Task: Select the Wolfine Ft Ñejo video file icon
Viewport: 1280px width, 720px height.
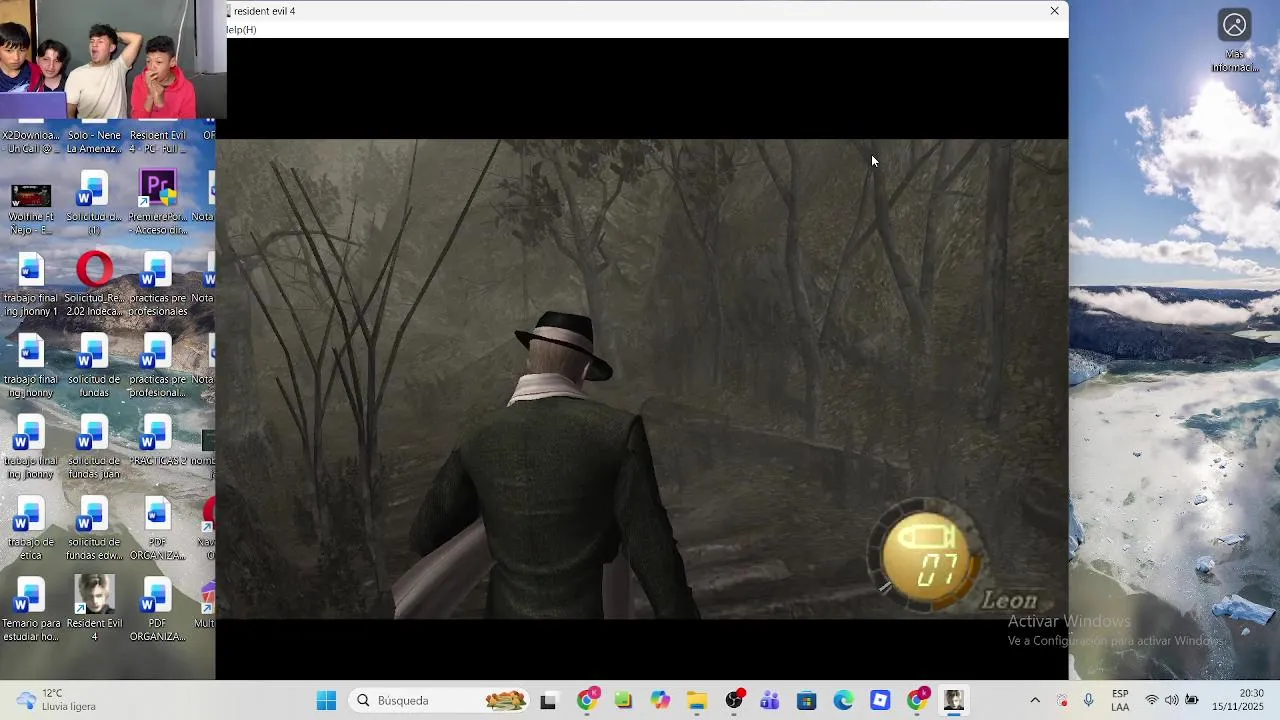Action: 31,203
